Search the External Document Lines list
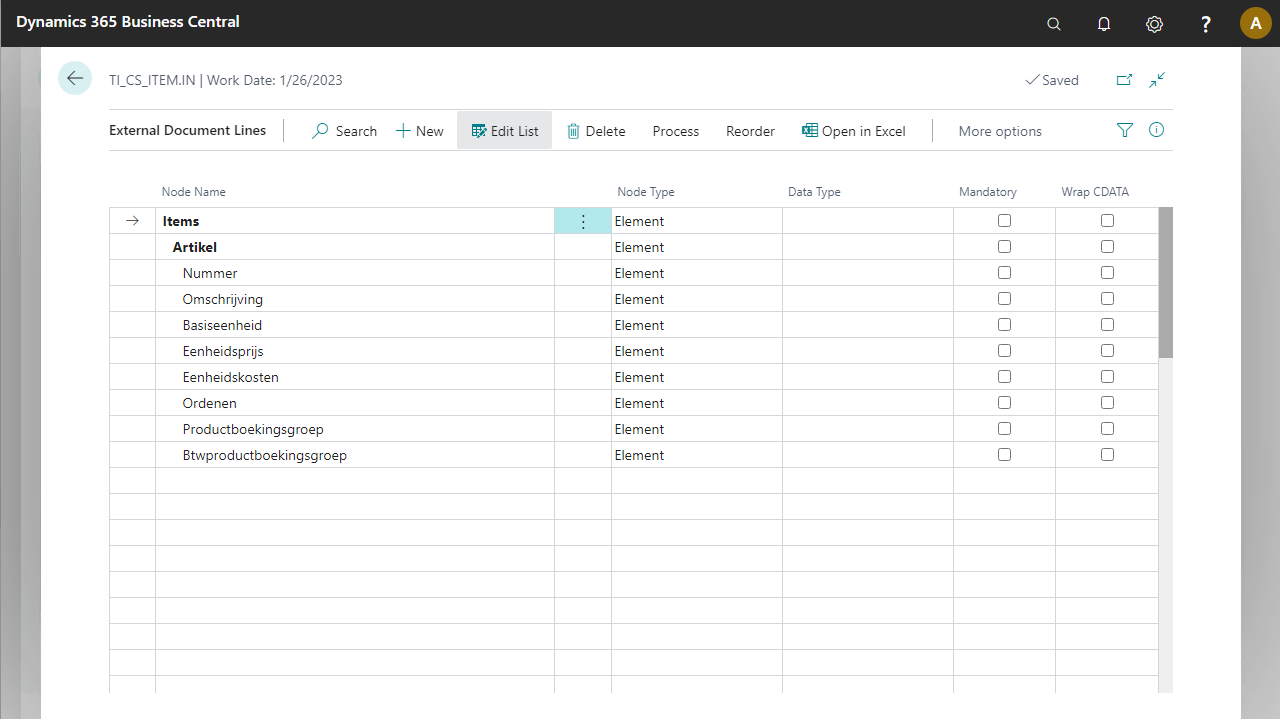Screen dimensions: 1280x720 pos(345,131)
